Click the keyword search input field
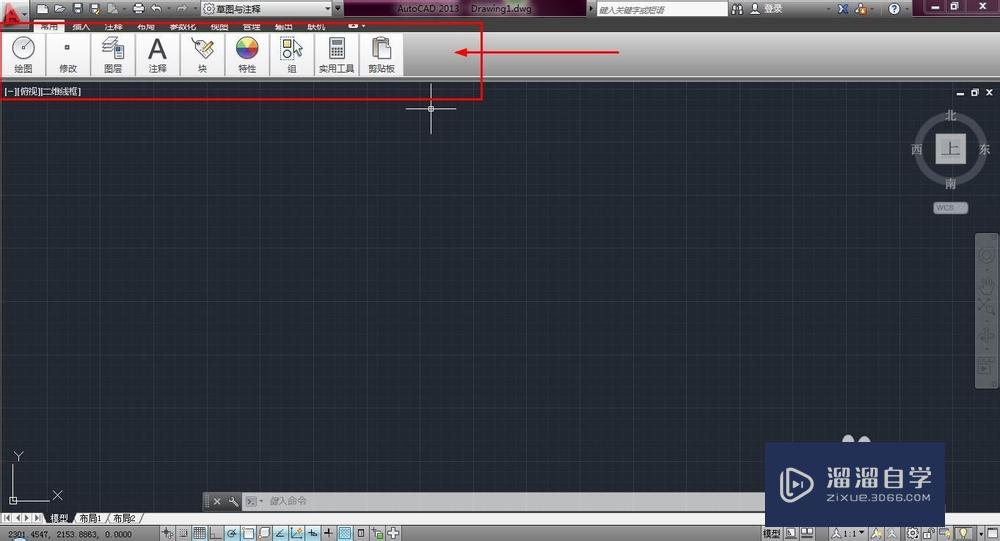 click(x=662, y=10)
